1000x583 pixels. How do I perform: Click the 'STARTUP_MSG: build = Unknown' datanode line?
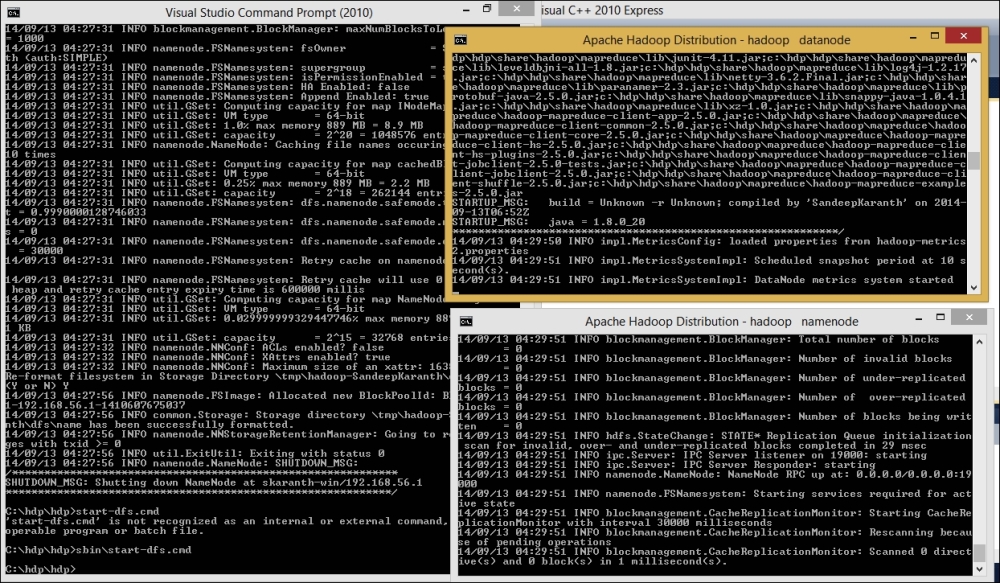click(709, 203)
